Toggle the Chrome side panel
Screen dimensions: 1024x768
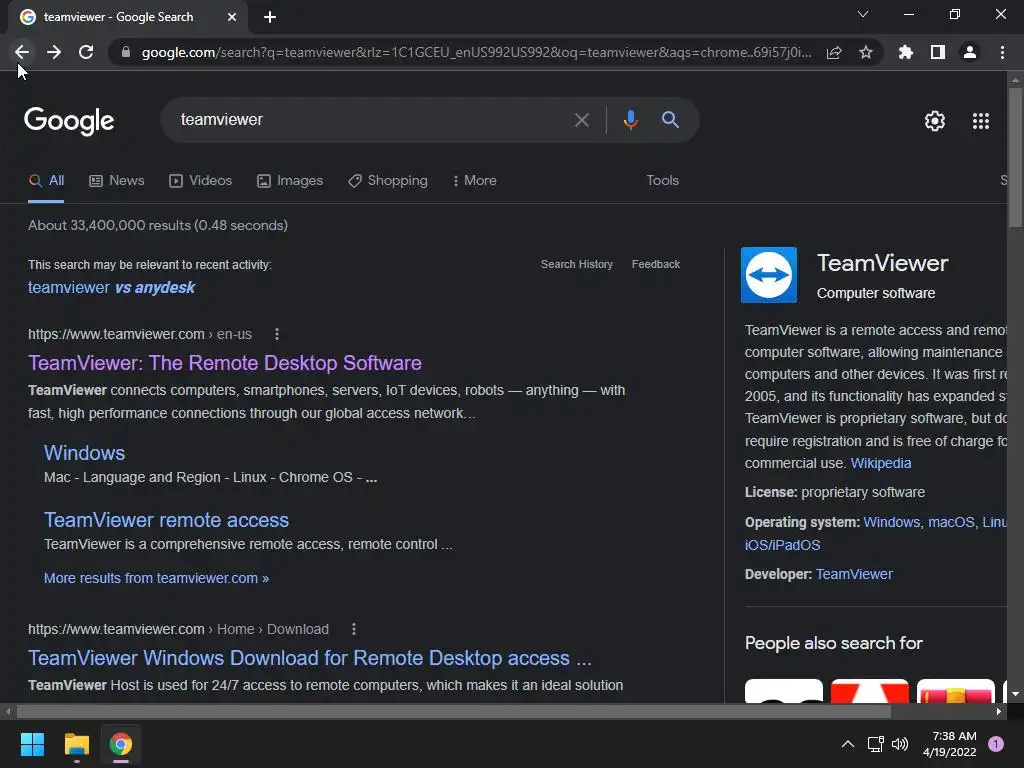tap(938, 52)
